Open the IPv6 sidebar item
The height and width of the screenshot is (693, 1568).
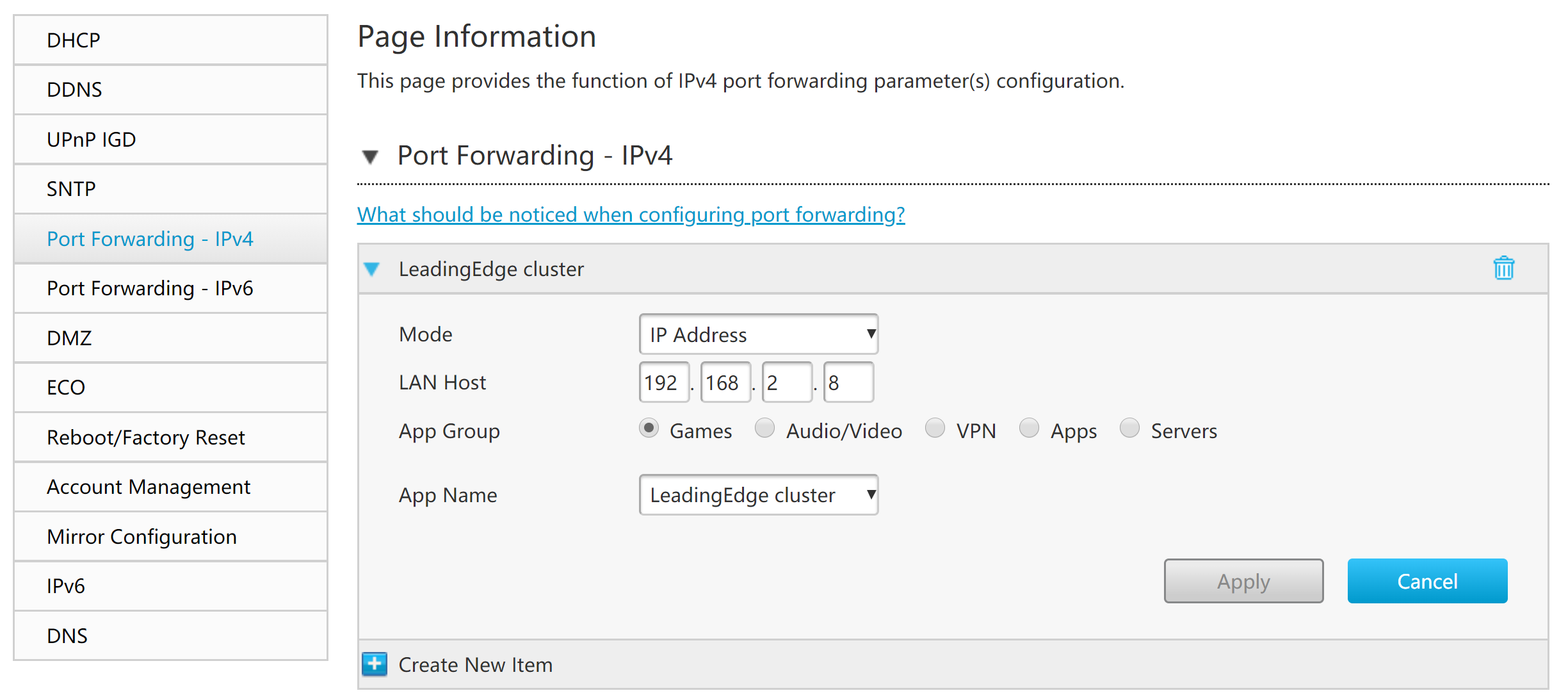[x=170, y=586]
